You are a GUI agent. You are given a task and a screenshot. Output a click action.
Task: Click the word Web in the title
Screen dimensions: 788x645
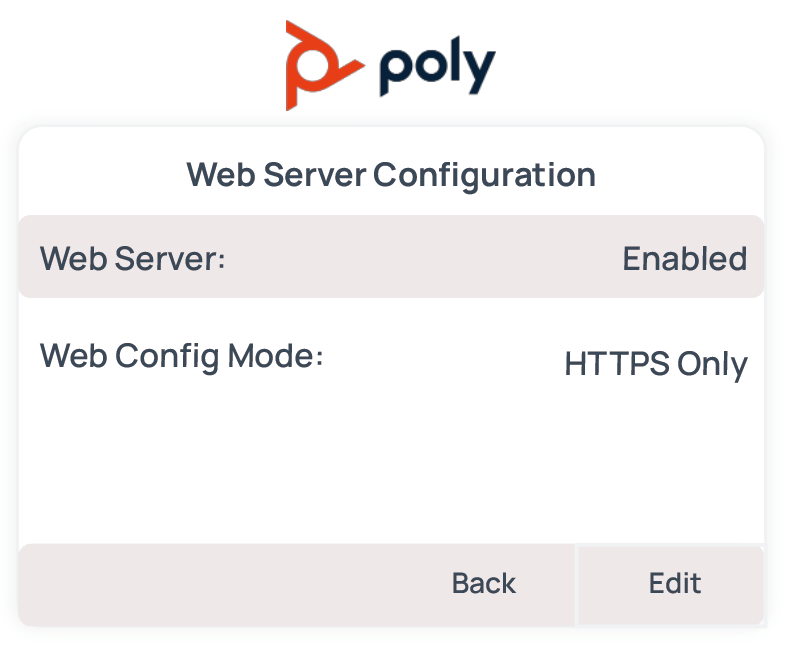tap(215, 174)
